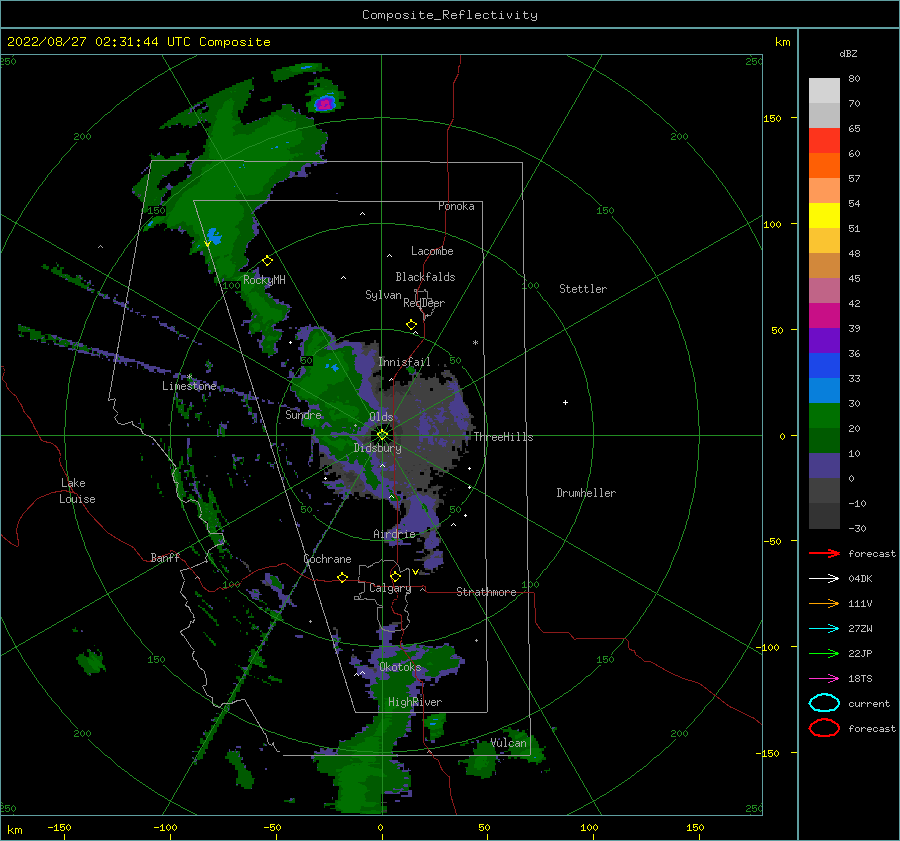Click the Composite_Reflectivity title
Image resolution: width=900 pixels, height=841 pixels.
point(450,15)
